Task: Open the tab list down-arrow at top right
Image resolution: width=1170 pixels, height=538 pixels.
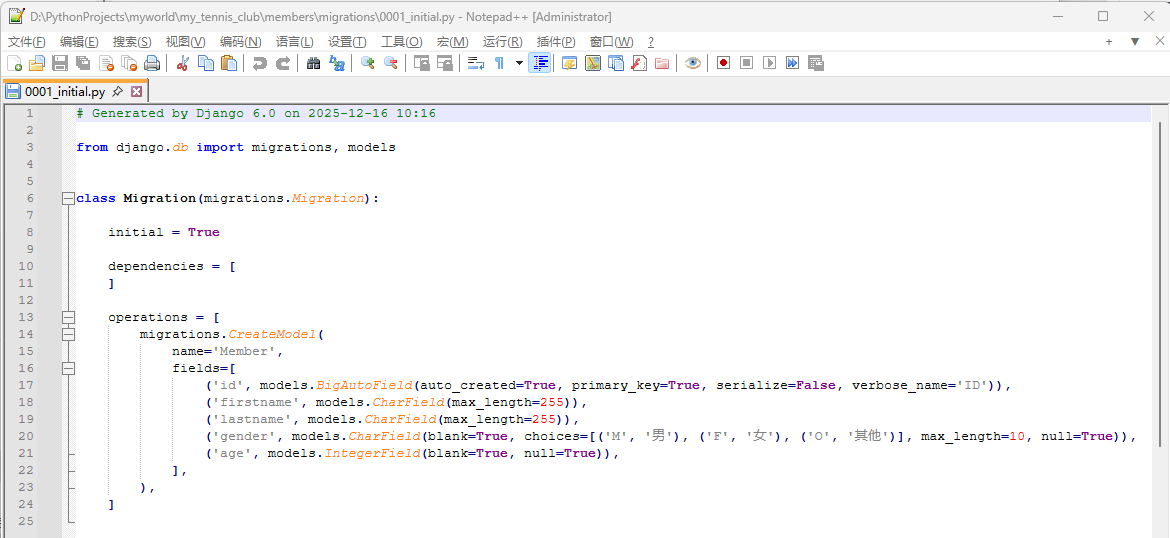Action: [x=1135, y=42]
